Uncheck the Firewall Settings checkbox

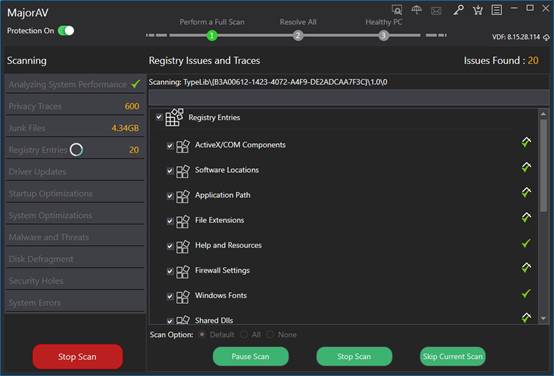click(170, 271)
